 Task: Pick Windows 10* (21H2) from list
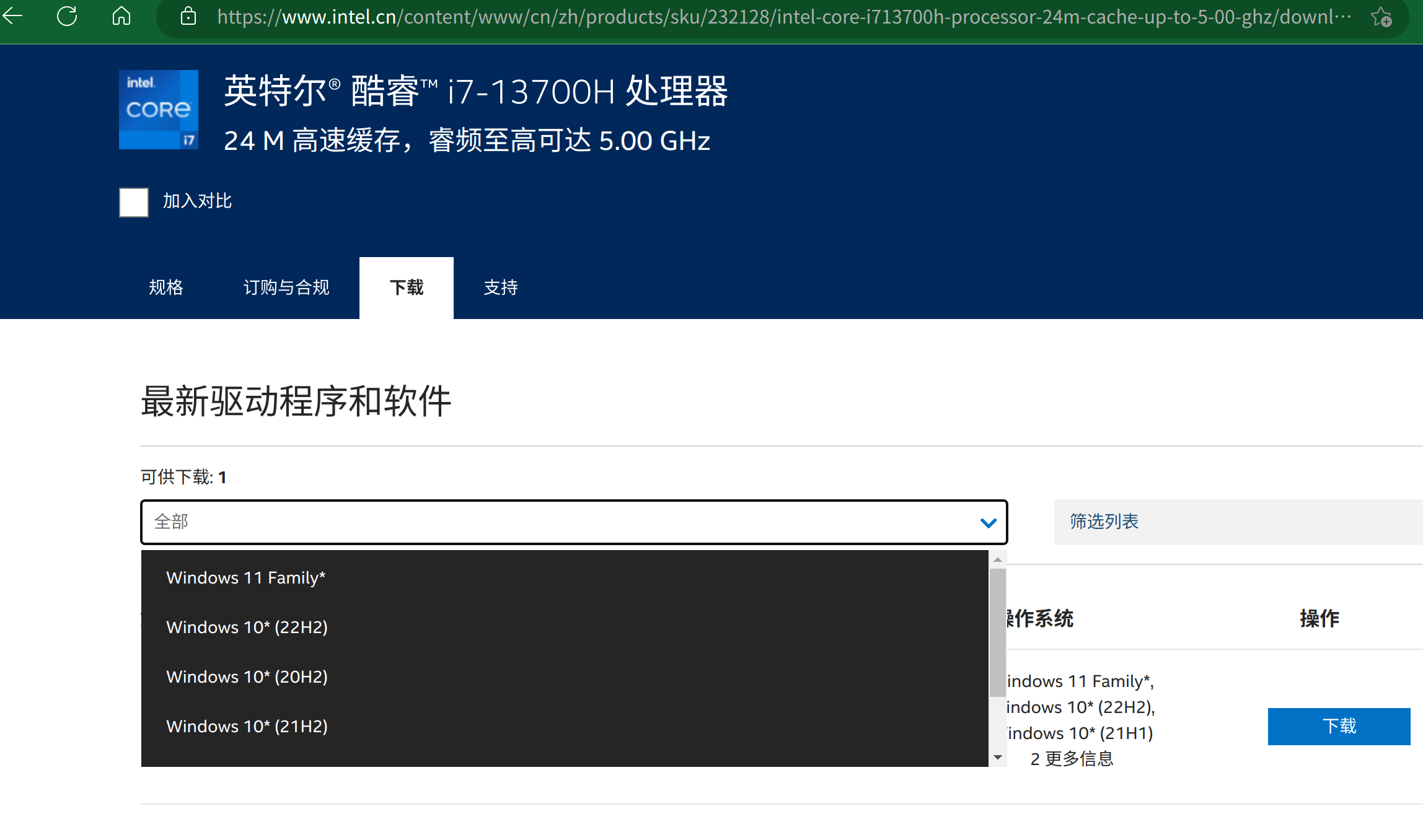point(247,727)
